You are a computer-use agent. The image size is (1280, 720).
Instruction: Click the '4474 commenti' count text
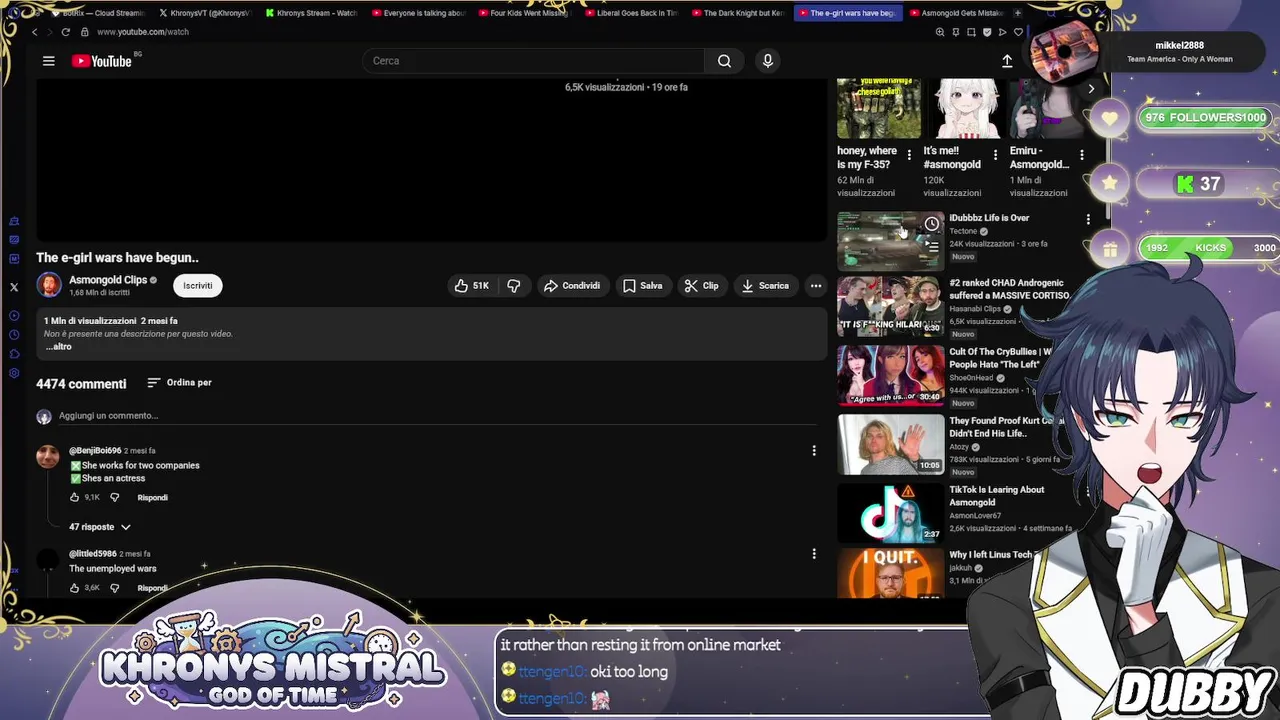pos(81,384)
